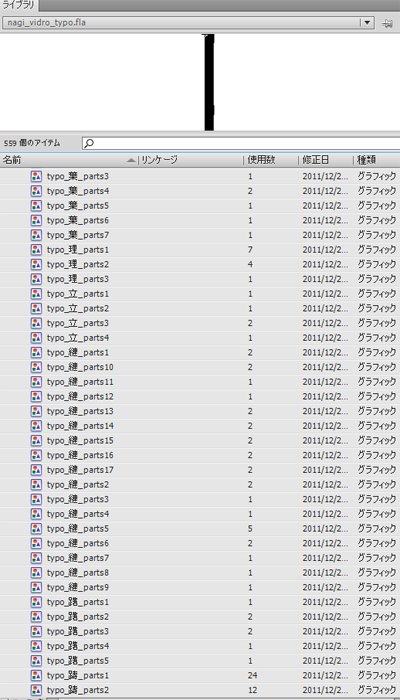Sort by 修正日 column header
400x700 pixels.
(316, 160)
